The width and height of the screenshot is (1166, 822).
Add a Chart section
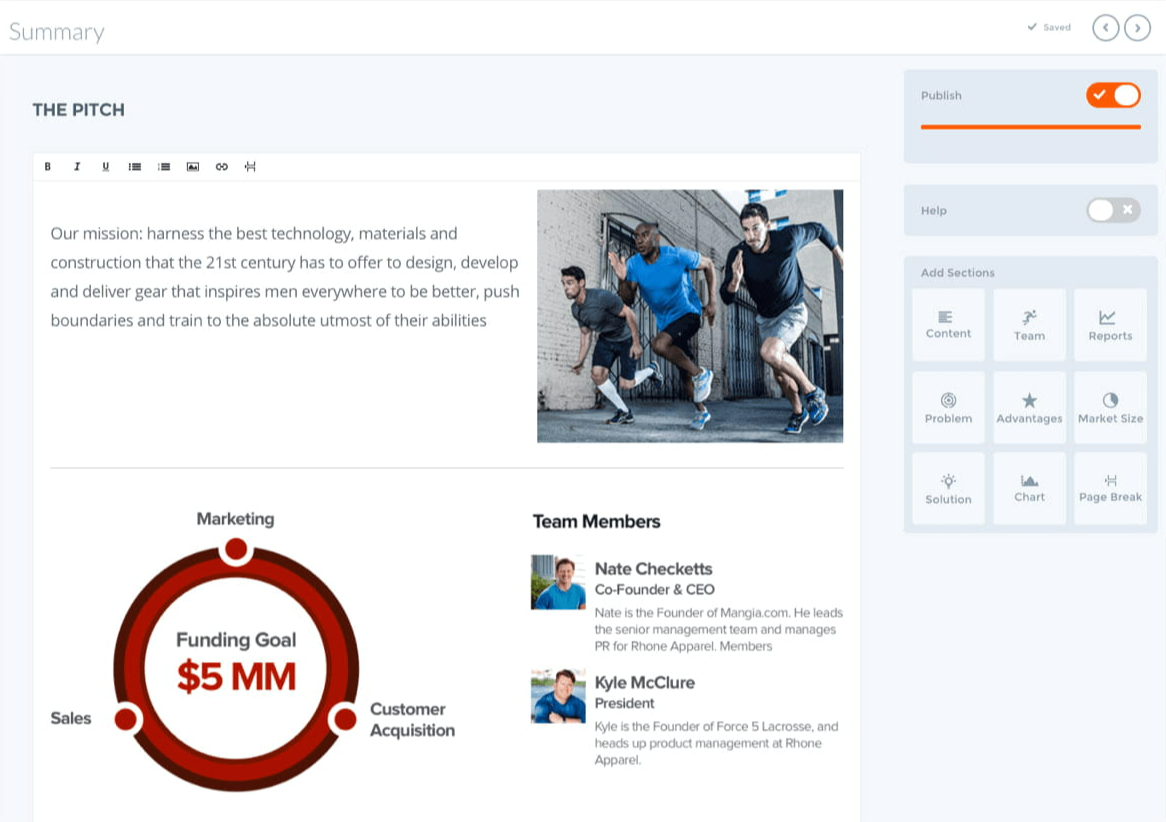pos(1029,488)
